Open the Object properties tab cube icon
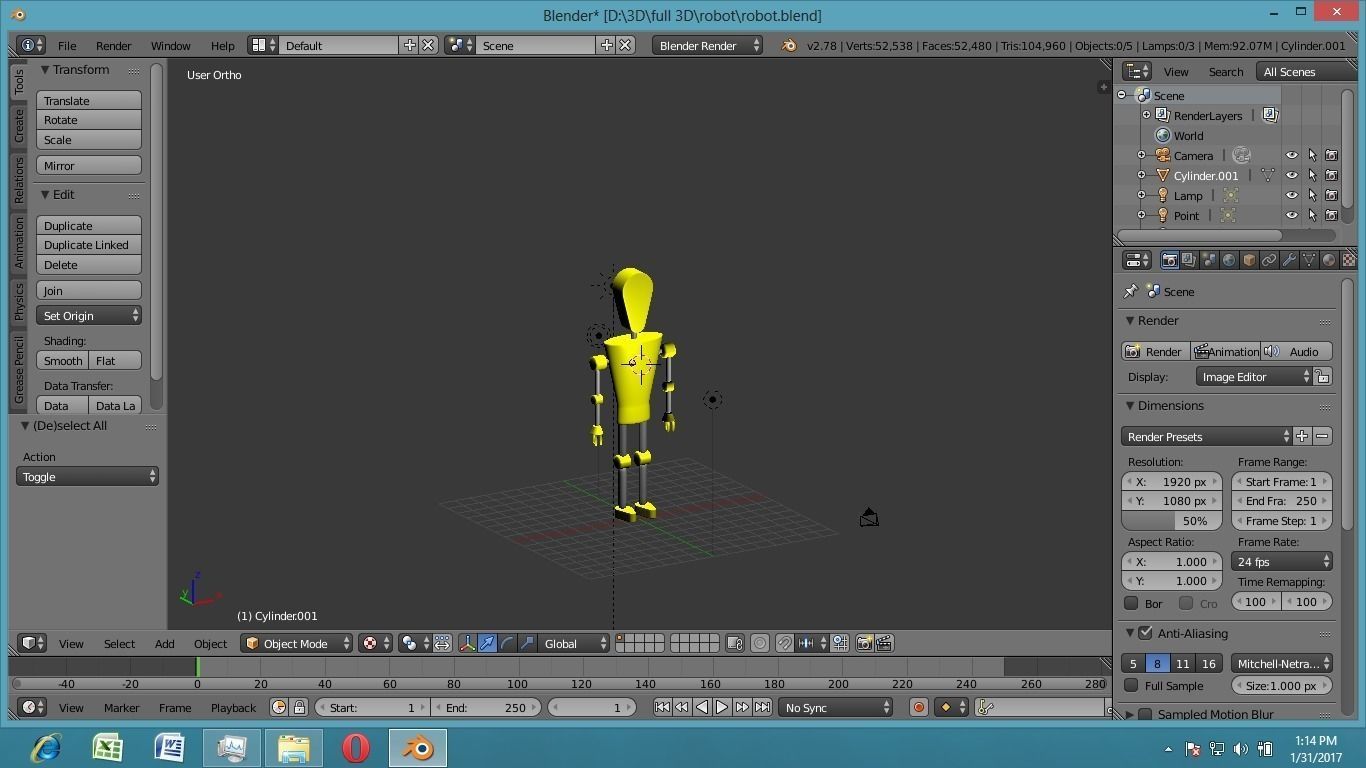The width and height of the screenshot is (1366, 768). 1249,260
